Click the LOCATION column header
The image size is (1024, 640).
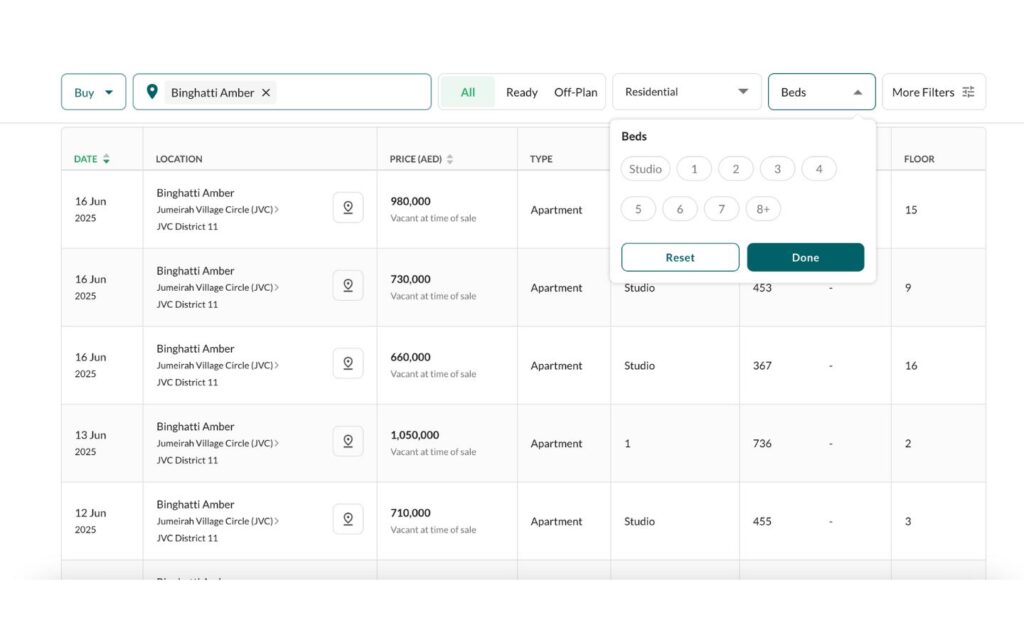[179, 159]
